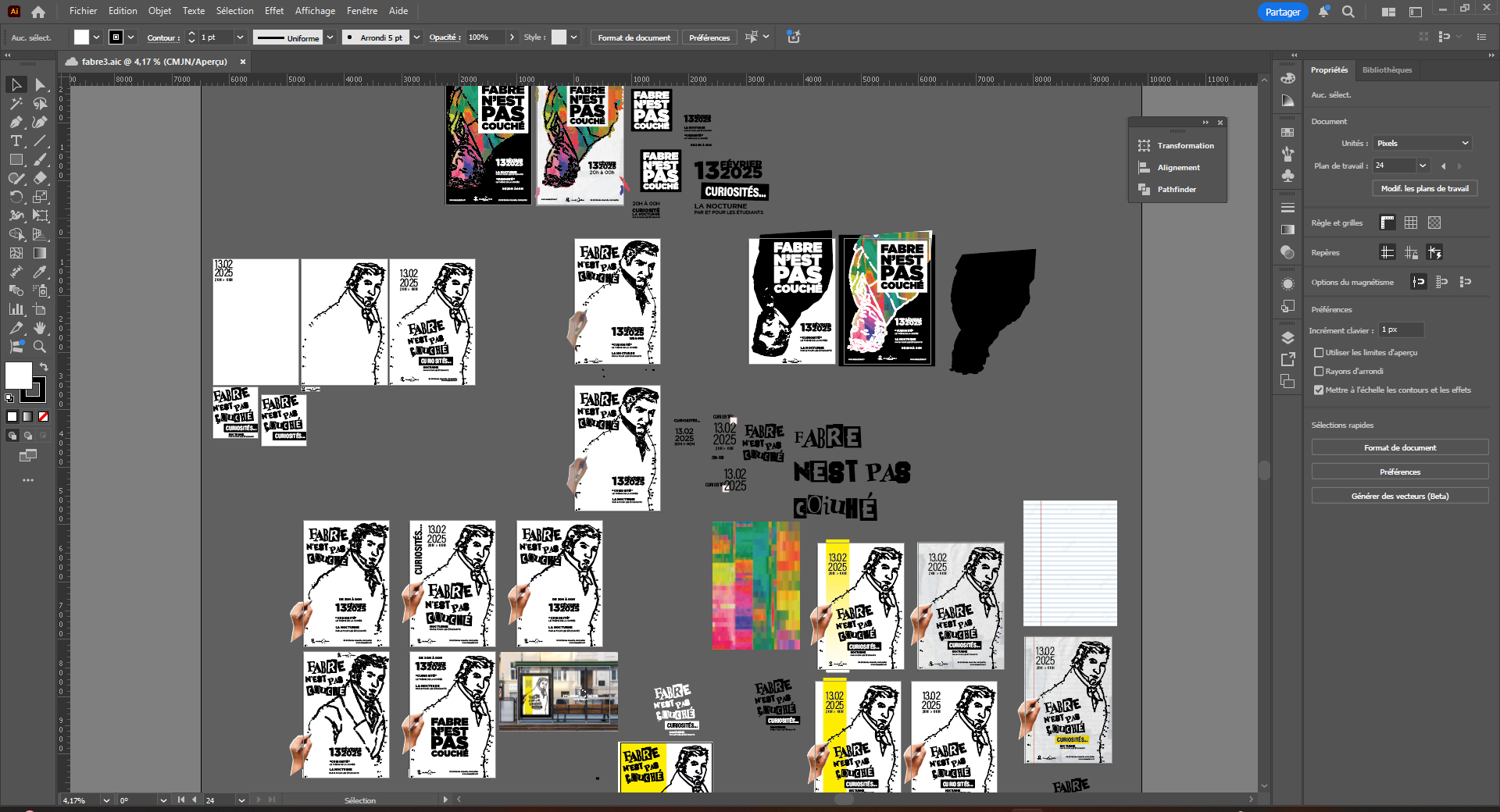The height and width of the screenshot is (812, 1500).
Task: Click Modif. les plans de travail button
Action: [1424, 189]
